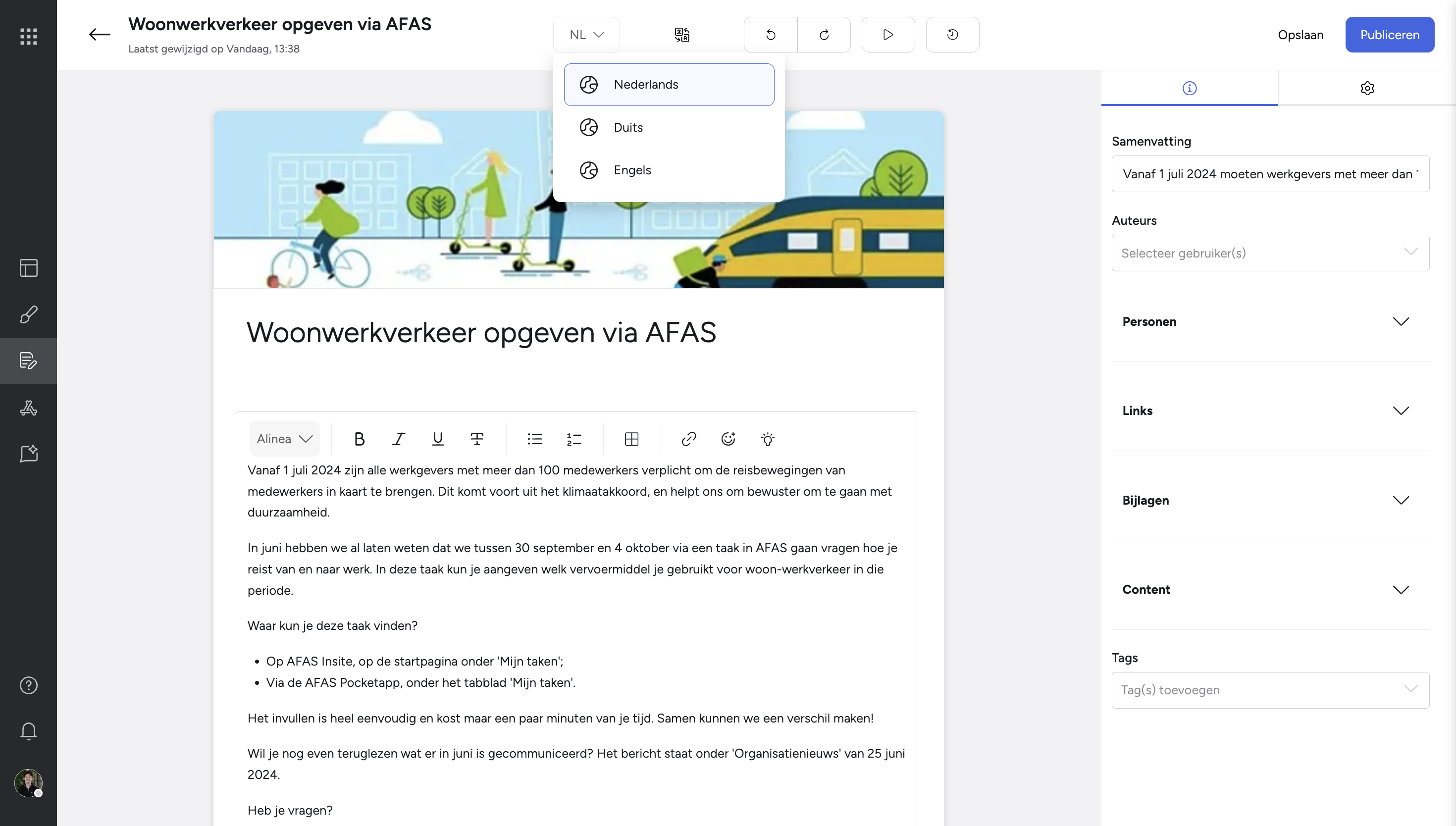Apply underline formatting
This screenshot has width=1456, height=826.
point(438,439)
